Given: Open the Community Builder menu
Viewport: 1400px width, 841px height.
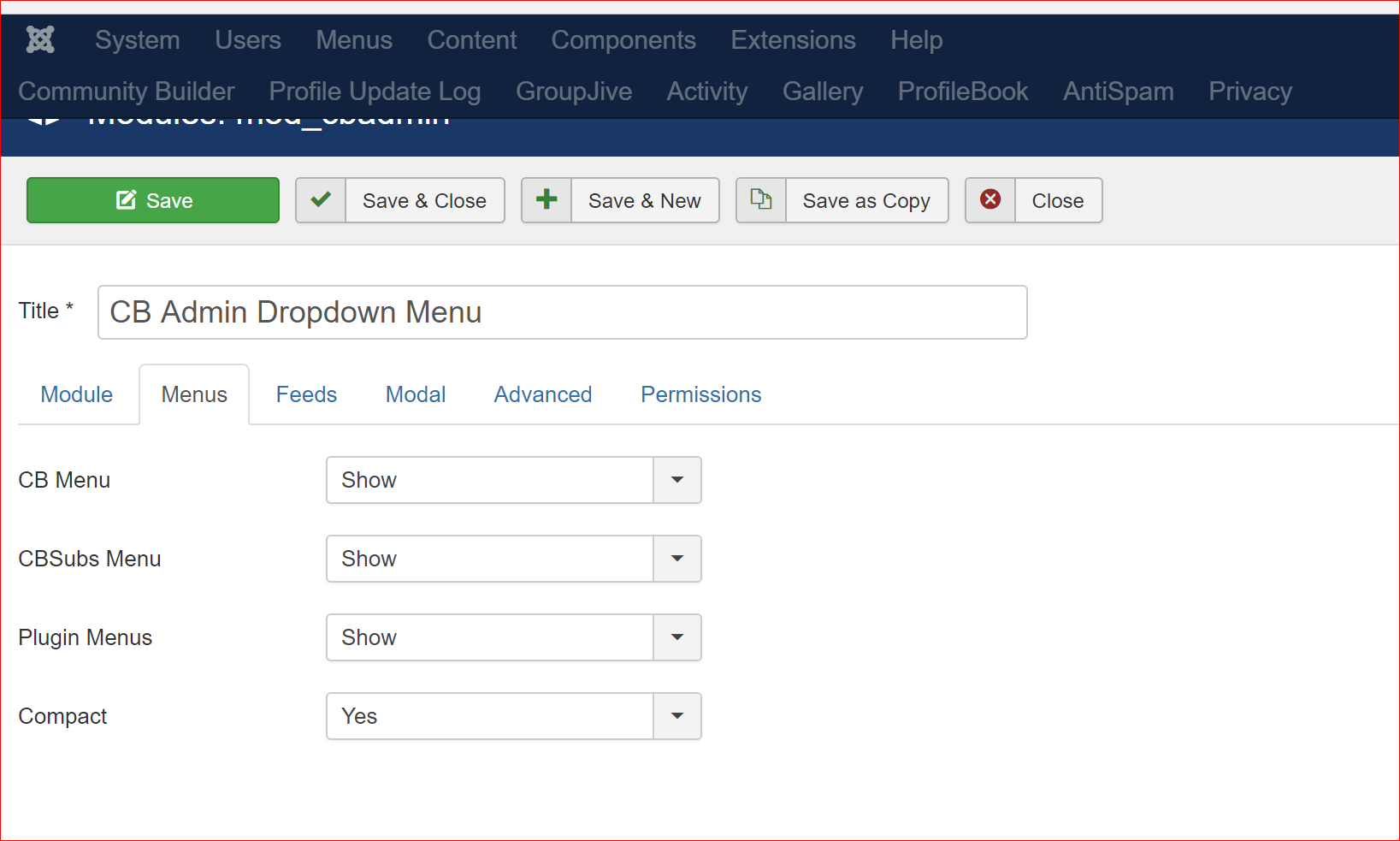Looking at the screenshot, I should click(127, 92).
